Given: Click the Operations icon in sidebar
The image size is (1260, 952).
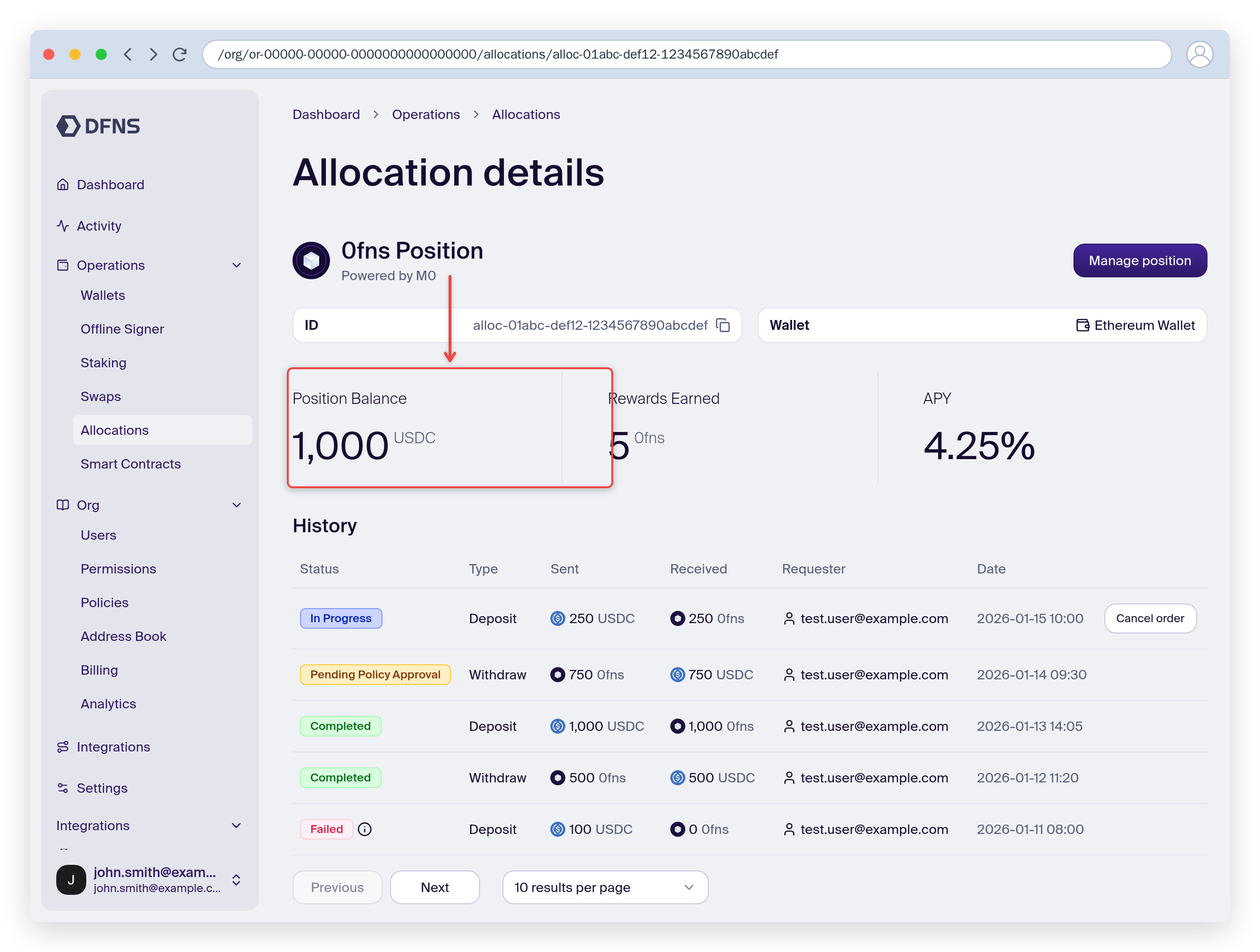Looking at the screenshot, I should click(63, 265).
